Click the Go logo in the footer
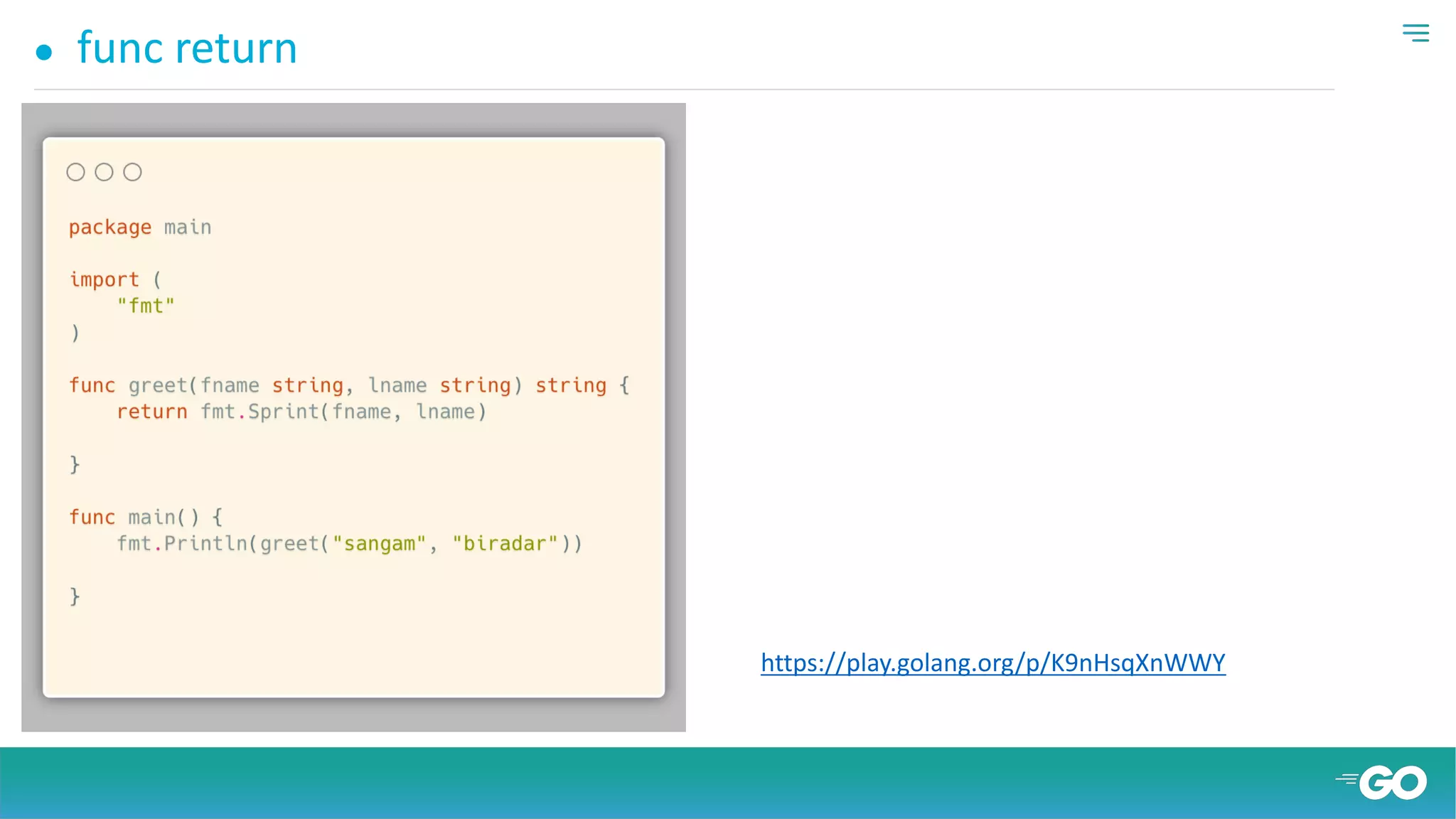 pyautogui.click(x=1381, y=782)
